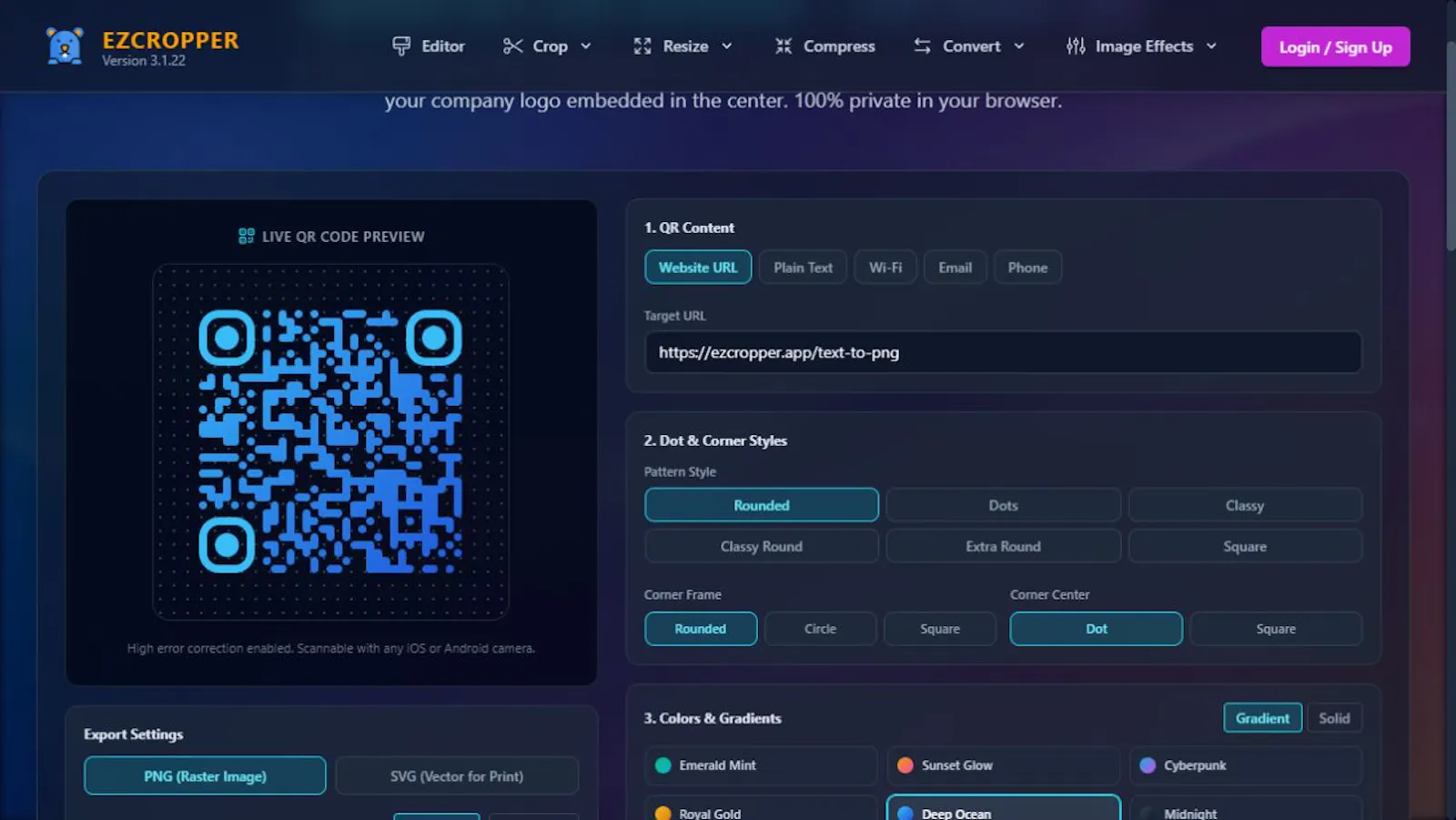Pick the Cyberpunk color preset
1456x820 pixels.
(1246, 765)
